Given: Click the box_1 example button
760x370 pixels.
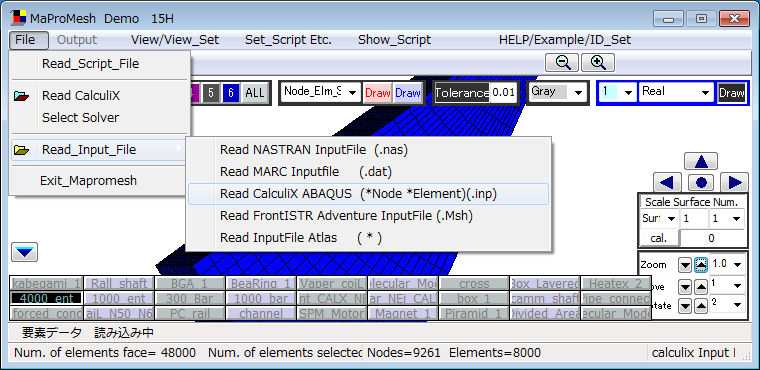Looking at the screenshot, I should pyautogui.click(x=474, y=298).
